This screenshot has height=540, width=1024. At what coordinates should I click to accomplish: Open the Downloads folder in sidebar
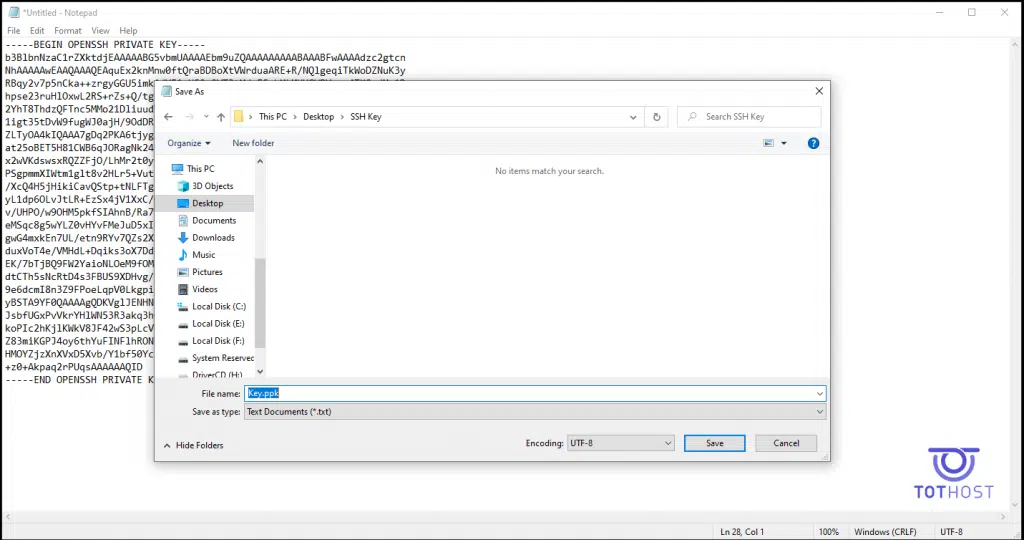point(213,238)
